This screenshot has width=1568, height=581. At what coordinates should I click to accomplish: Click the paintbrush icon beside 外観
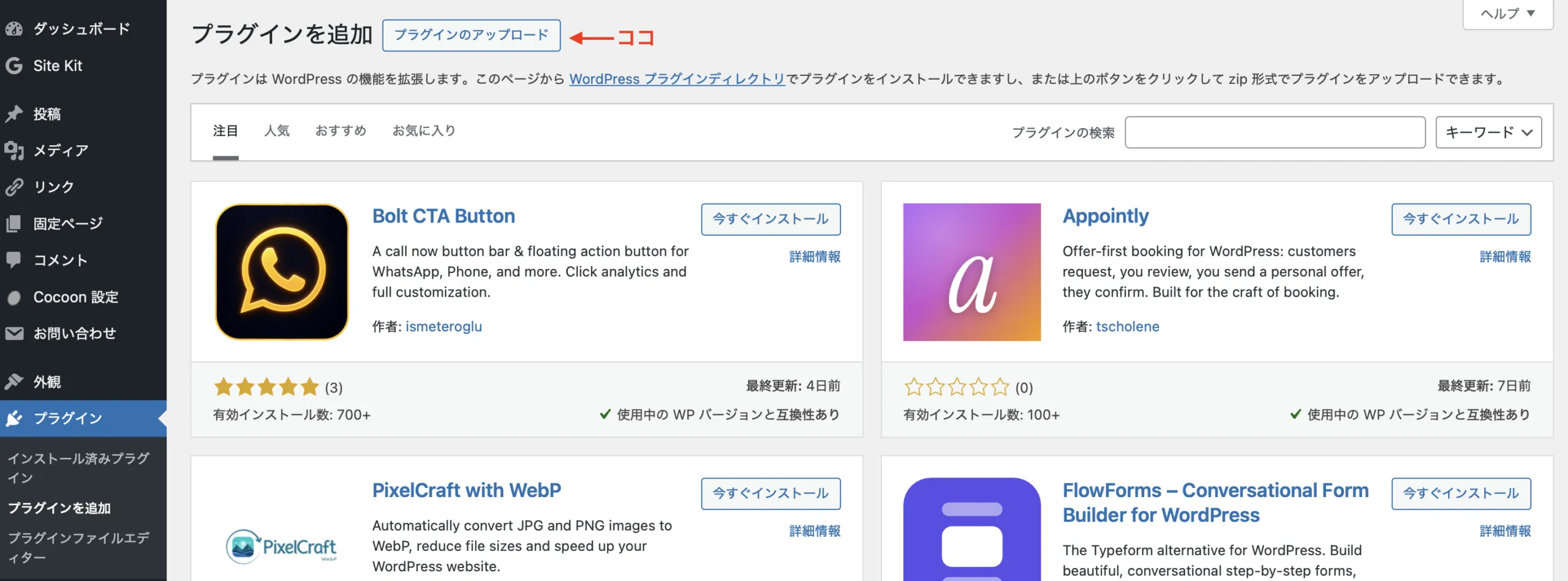pyautogui.click(x=14, y=382)
